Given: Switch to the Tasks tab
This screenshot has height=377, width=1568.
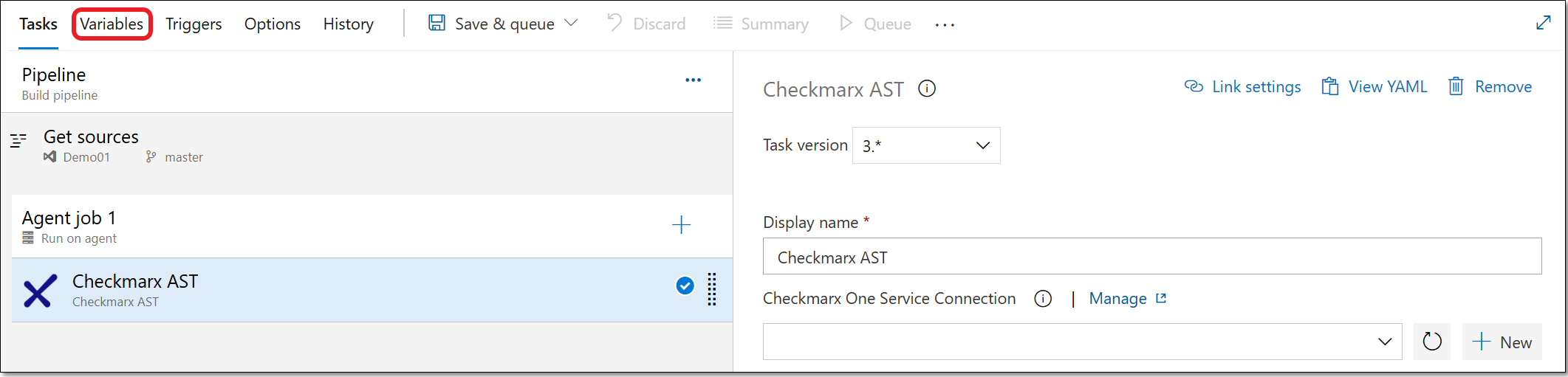Looking at the screenshot, I should click(x=38, y=24).
